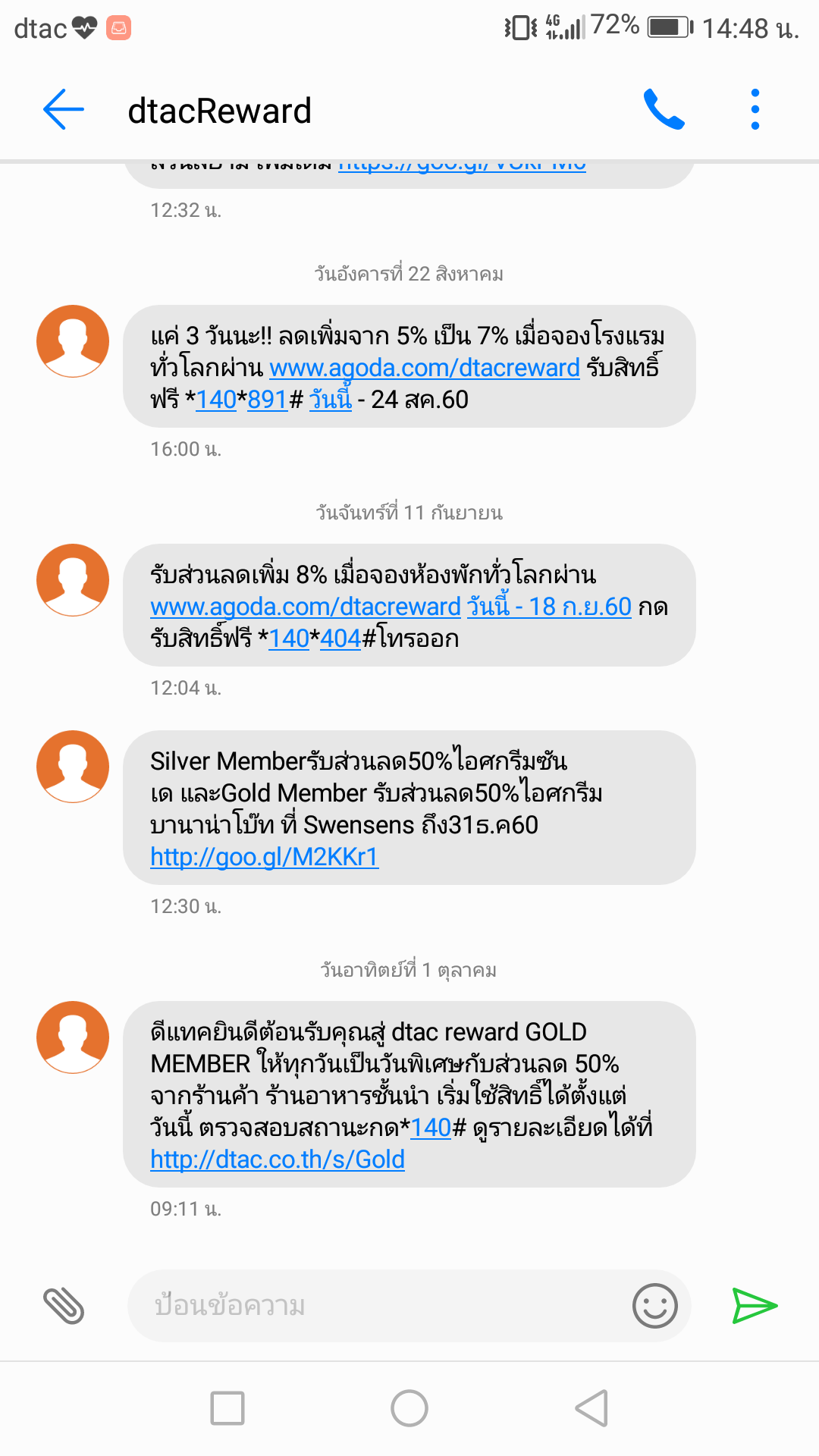819x1456 pixels.
Task: Tap the back arrow to leave conversation
Action: point(64,110)
